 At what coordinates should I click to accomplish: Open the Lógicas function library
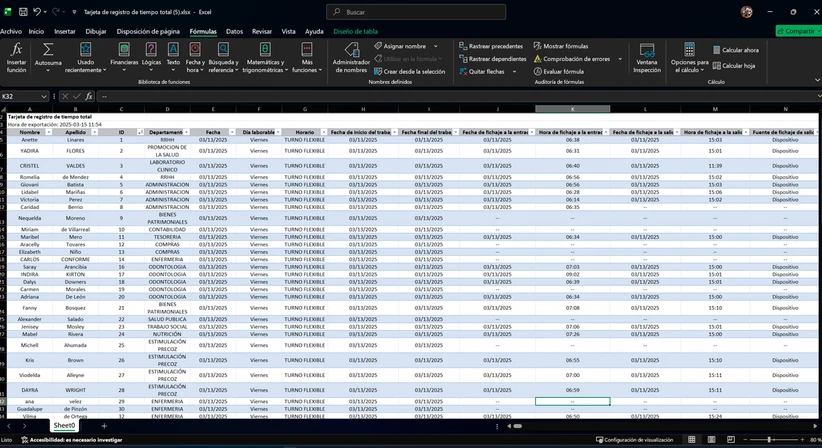151,58
